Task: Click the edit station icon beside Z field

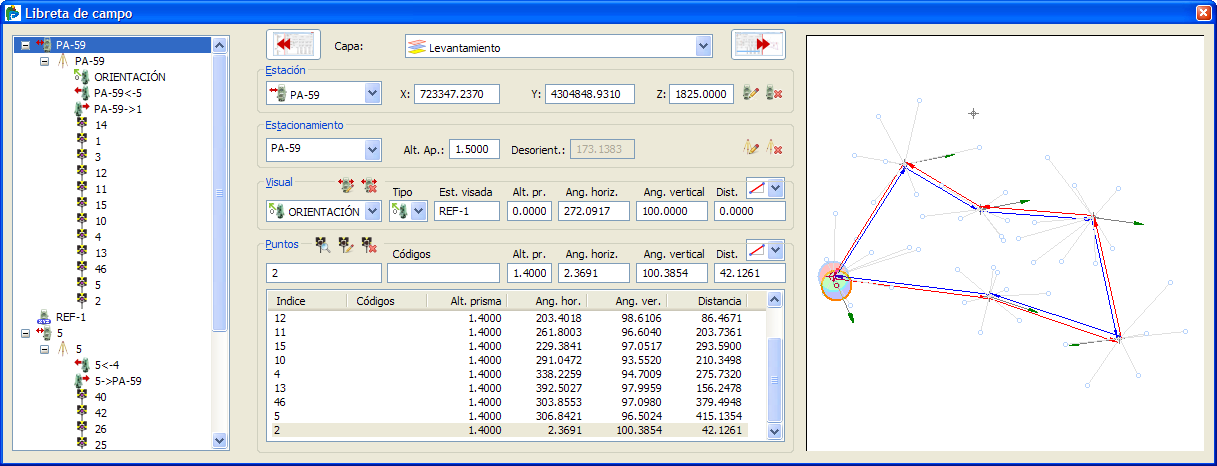Action: coord(752,94)
